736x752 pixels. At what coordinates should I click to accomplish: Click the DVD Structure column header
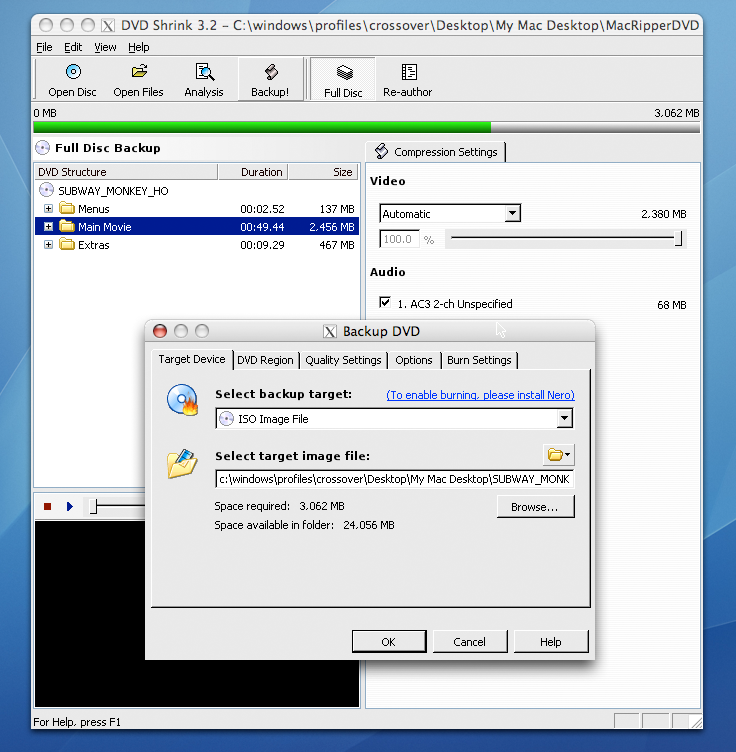[x=126, y=172]
